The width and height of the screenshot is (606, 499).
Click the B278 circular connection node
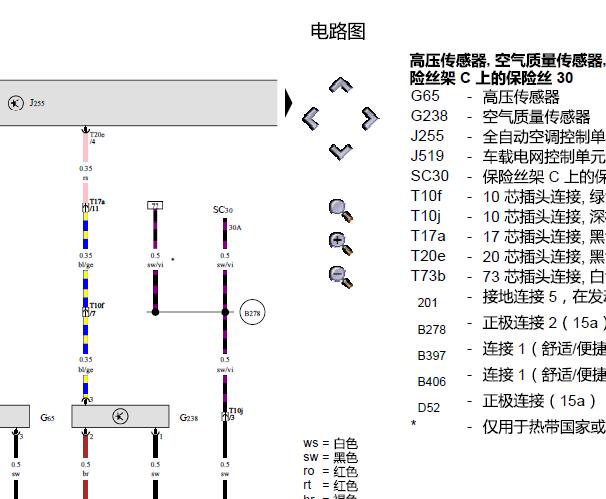[252, 312]
